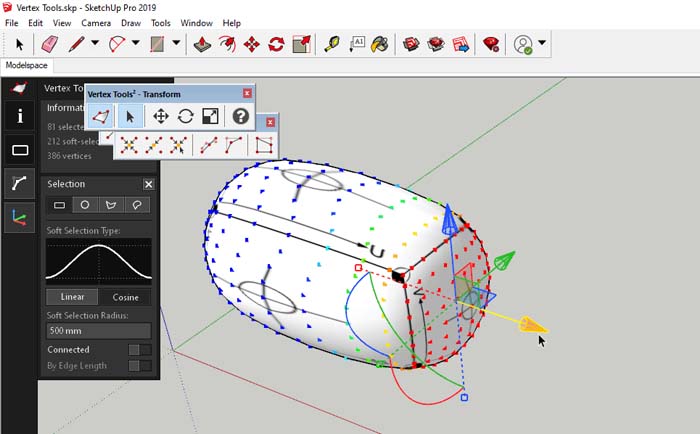Viewport: 700px width, 434px height.
Task: Open Vertex Tools help question mark
Action: tap(240, 116)
